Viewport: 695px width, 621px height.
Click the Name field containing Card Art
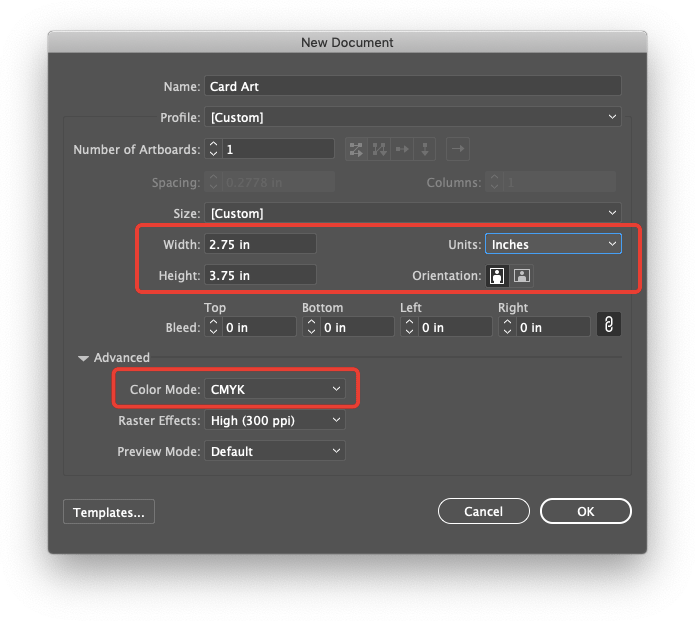click(413, 86)
